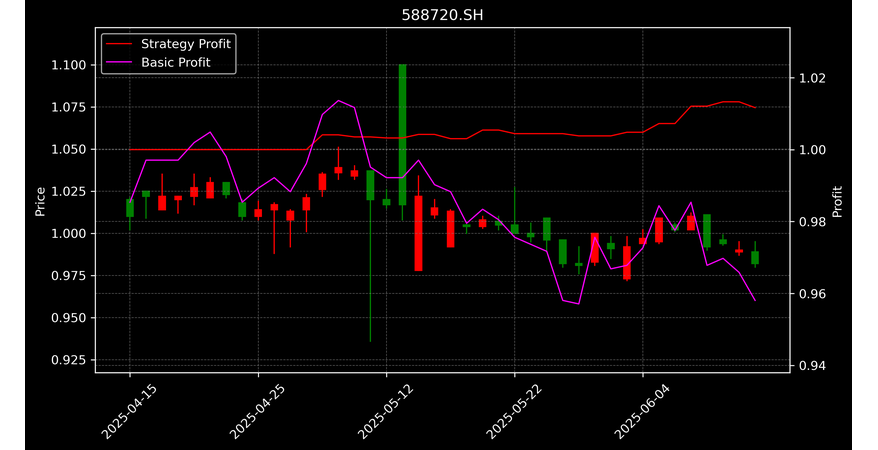Click the 1.075 price tick label
The height and width of the screenshot is (450, 878).
[69, 107]
